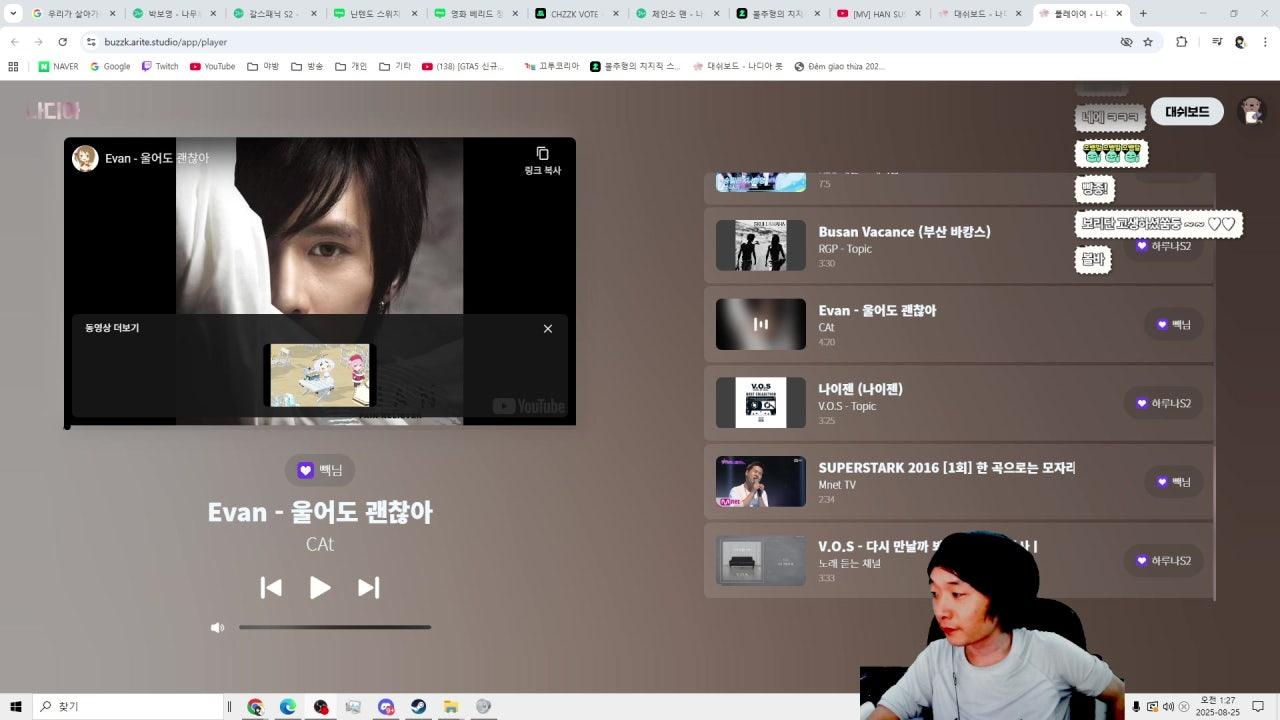Skip to the previous track
This screenshot has height=720, width=1280.
[x=271, y=587]
